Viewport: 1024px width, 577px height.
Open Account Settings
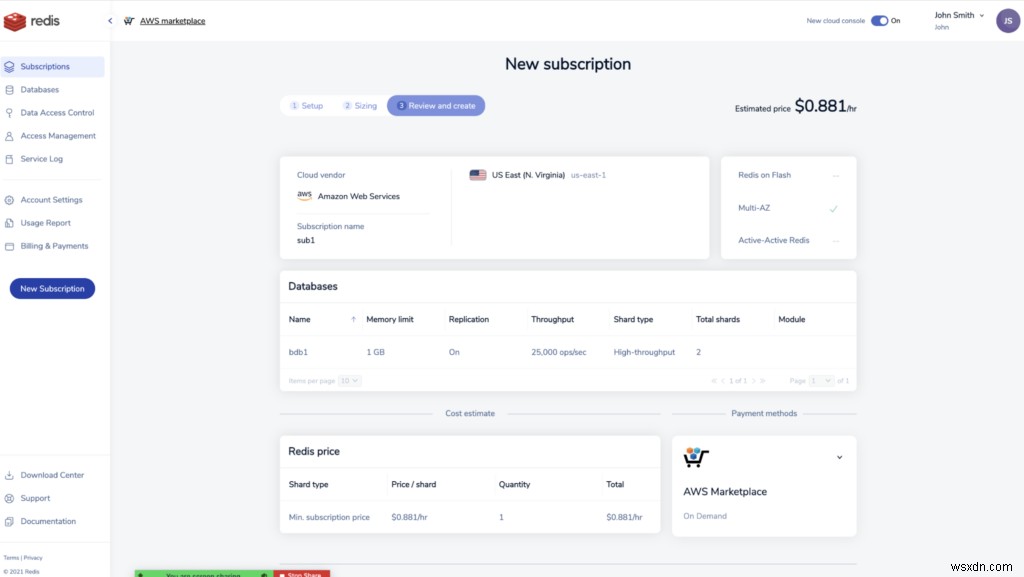click(49, 199)
